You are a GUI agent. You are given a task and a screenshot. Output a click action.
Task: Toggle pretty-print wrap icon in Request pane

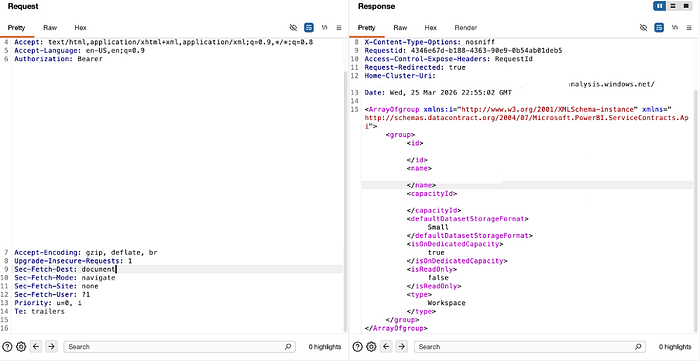pos(309,28)
